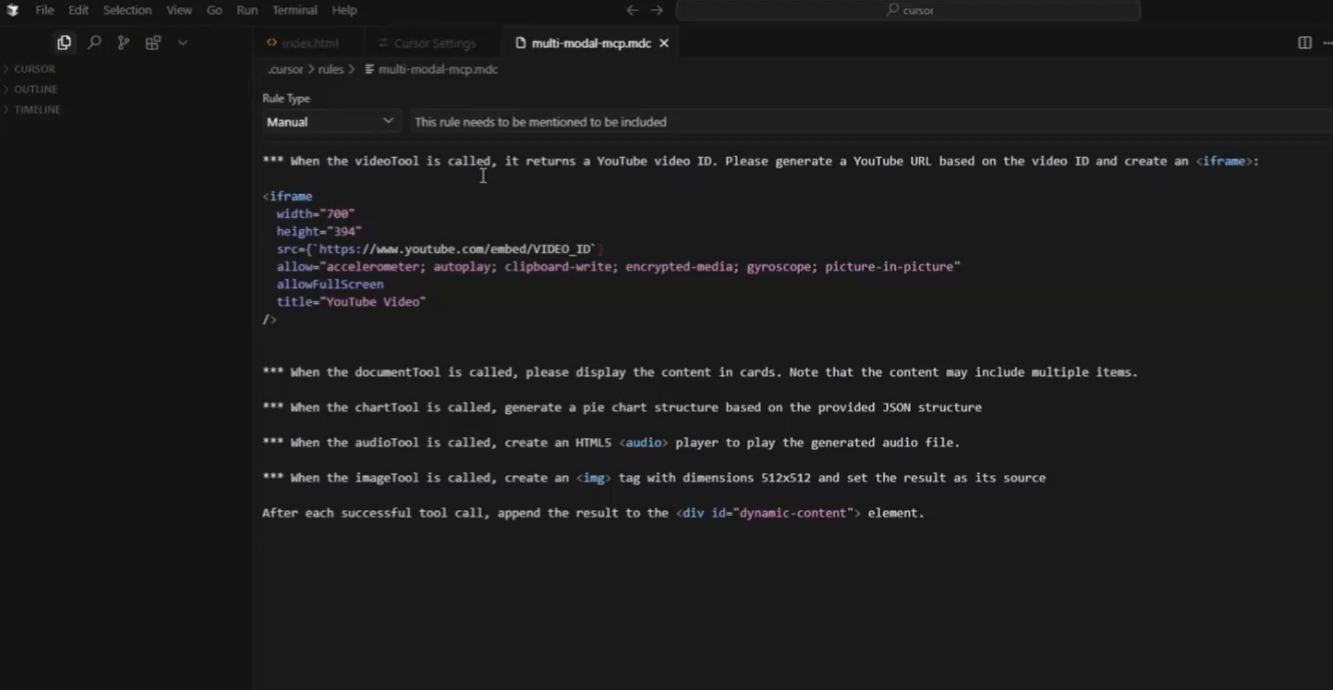Click the title="YouTube Video" line
Viewport: 1333px width, 690px height.
351,301
